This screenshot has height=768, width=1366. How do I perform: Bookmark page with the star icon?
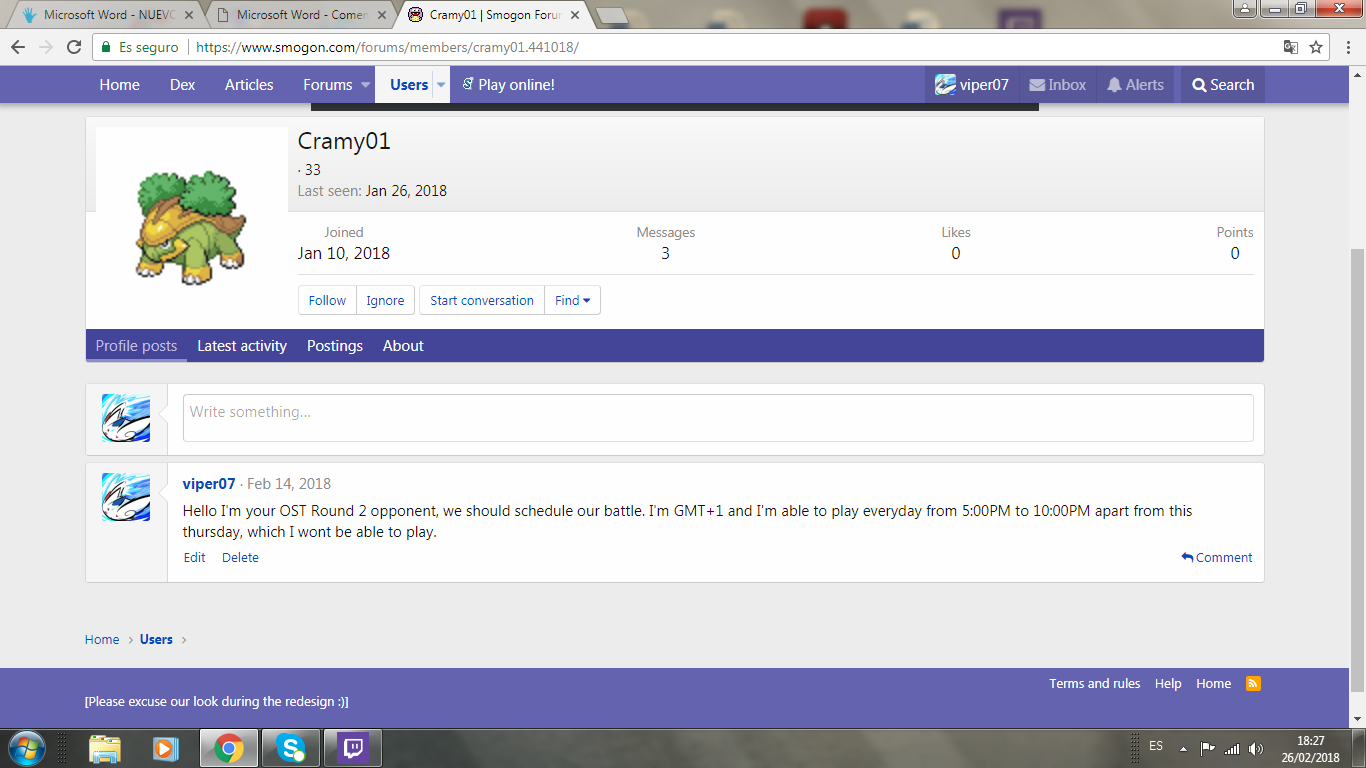pyautogui.click(x=1317, y=47)
